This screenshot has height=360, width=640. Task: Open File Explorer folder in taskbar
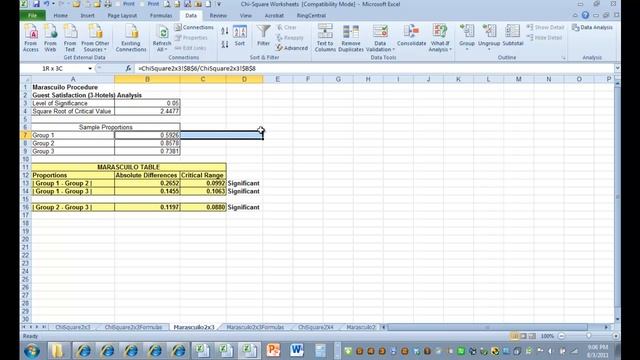58,351
